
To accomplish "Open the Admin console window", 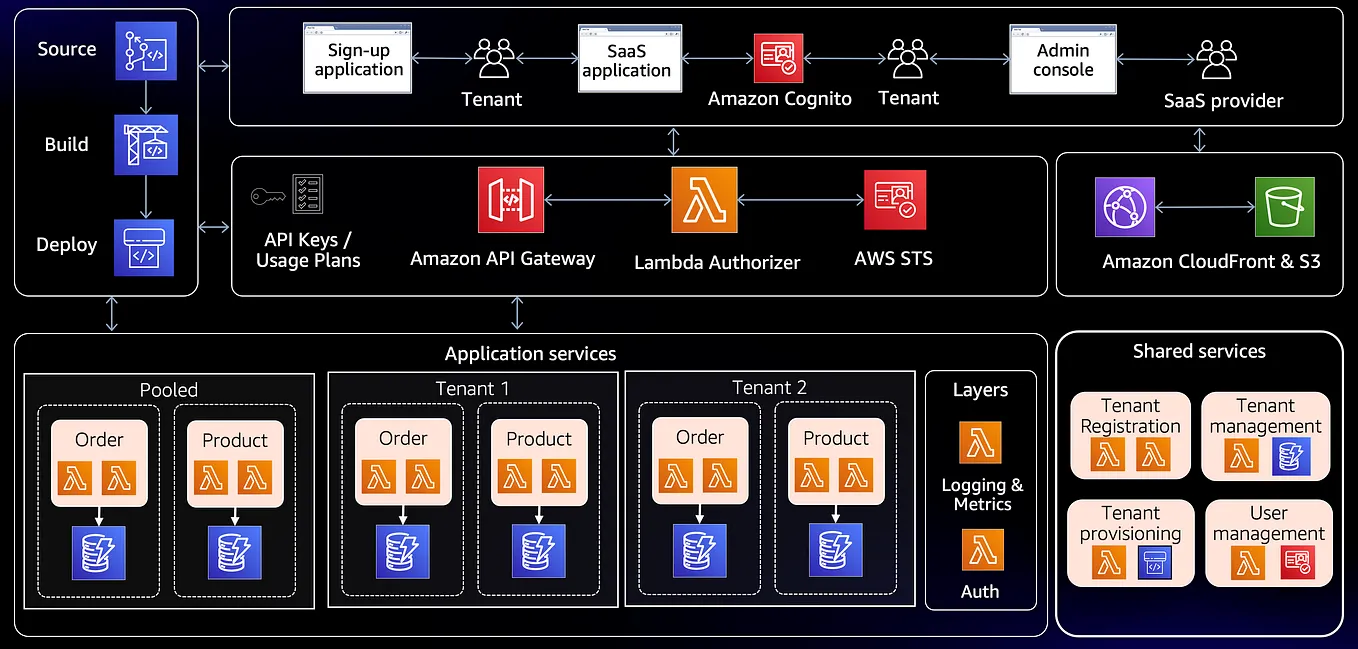I will click(x=1062, y=58).
